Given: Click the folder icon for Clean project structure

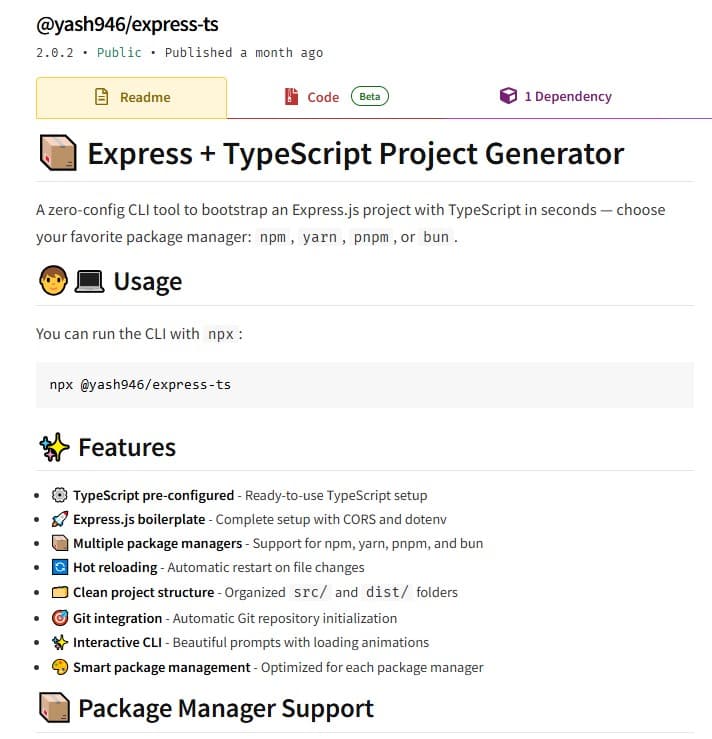Looking at the screenshot, I should [x=60, y=592].
